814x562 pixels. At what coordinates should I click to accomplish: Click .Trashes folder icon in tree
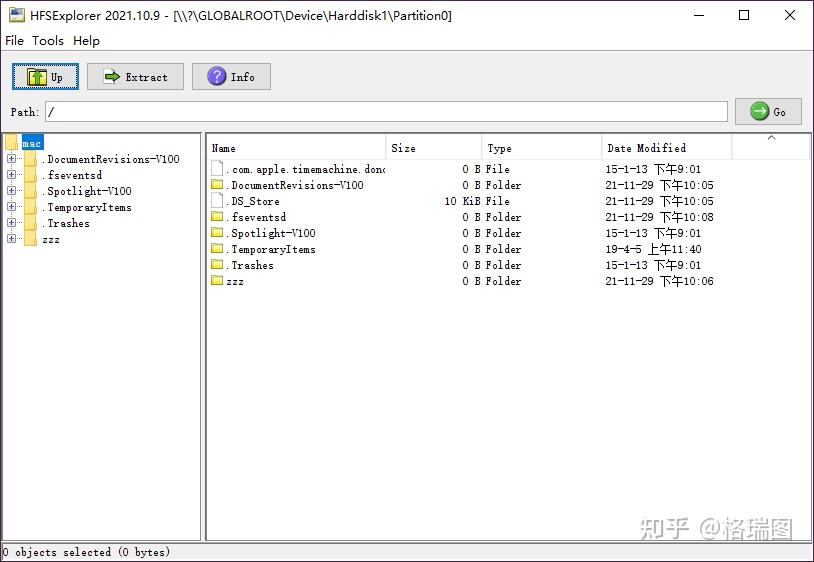point(31,224)
